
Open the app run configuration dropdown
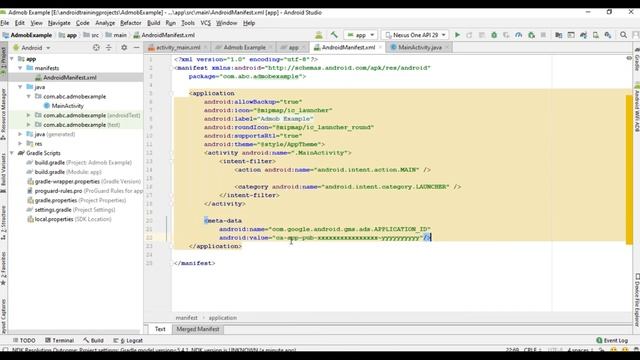coord(360,35)
